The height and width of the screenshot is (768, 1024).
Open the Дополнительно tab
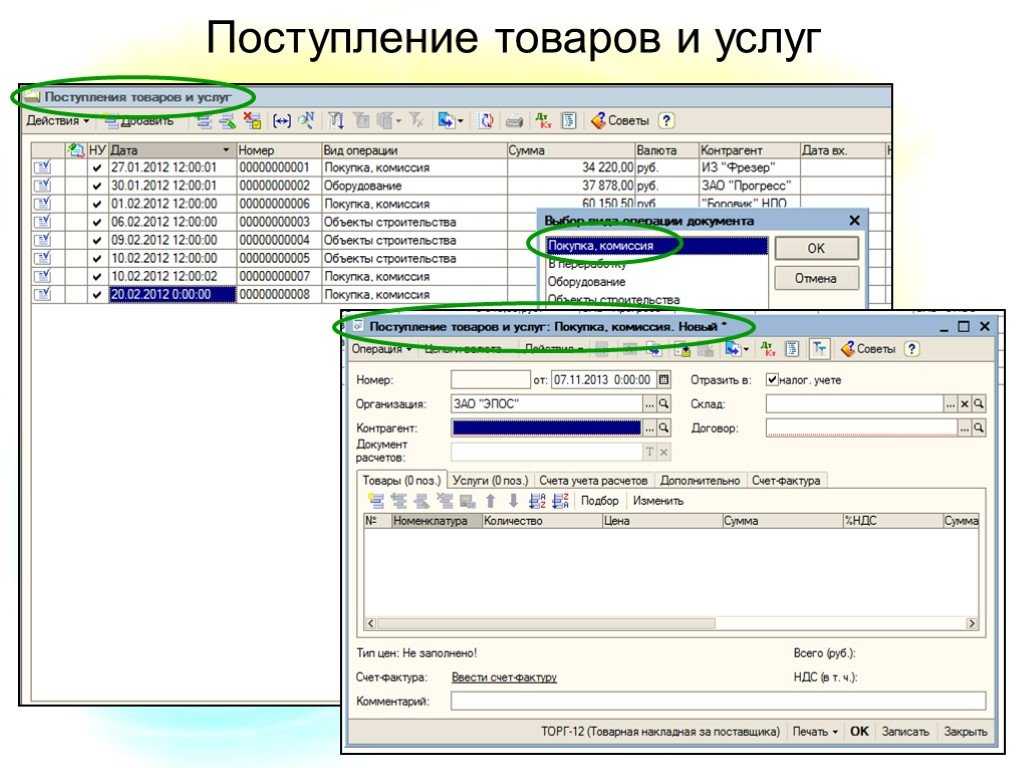pos(699,481)
